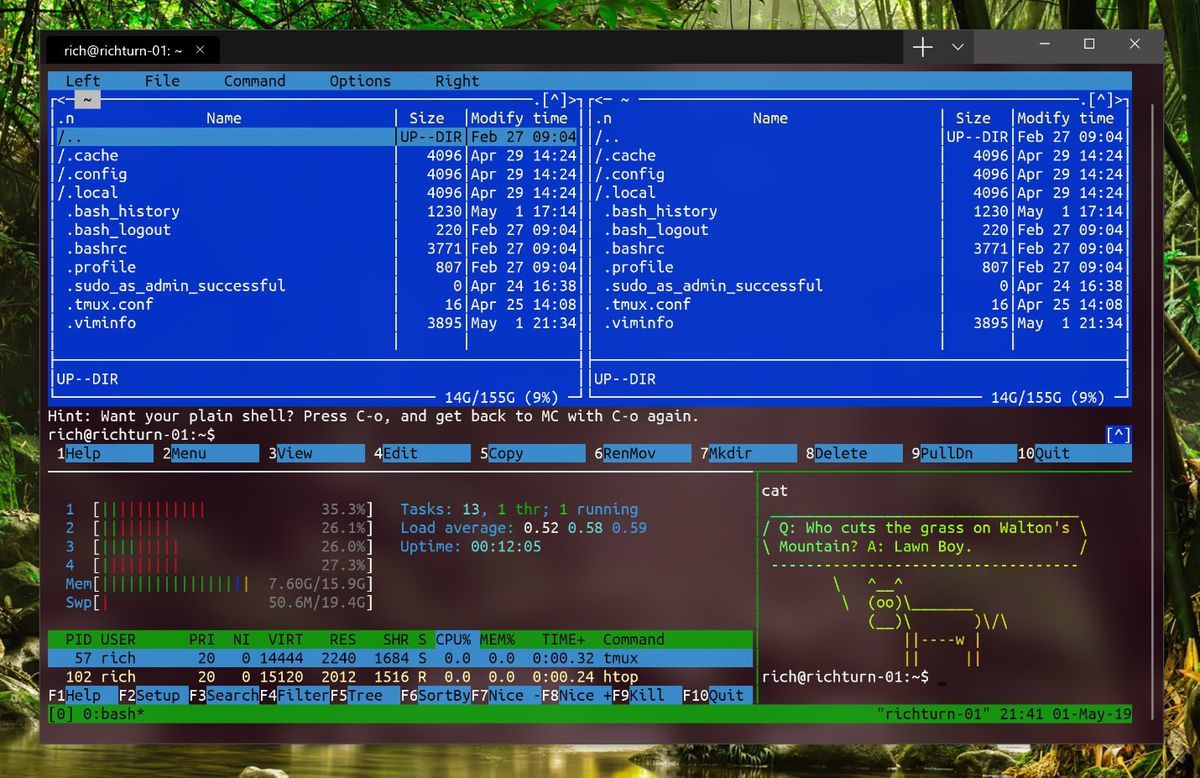Click the <- history arrow on the right panel
The width and height of the screenshot is (1200, 778).
point(599,99)
